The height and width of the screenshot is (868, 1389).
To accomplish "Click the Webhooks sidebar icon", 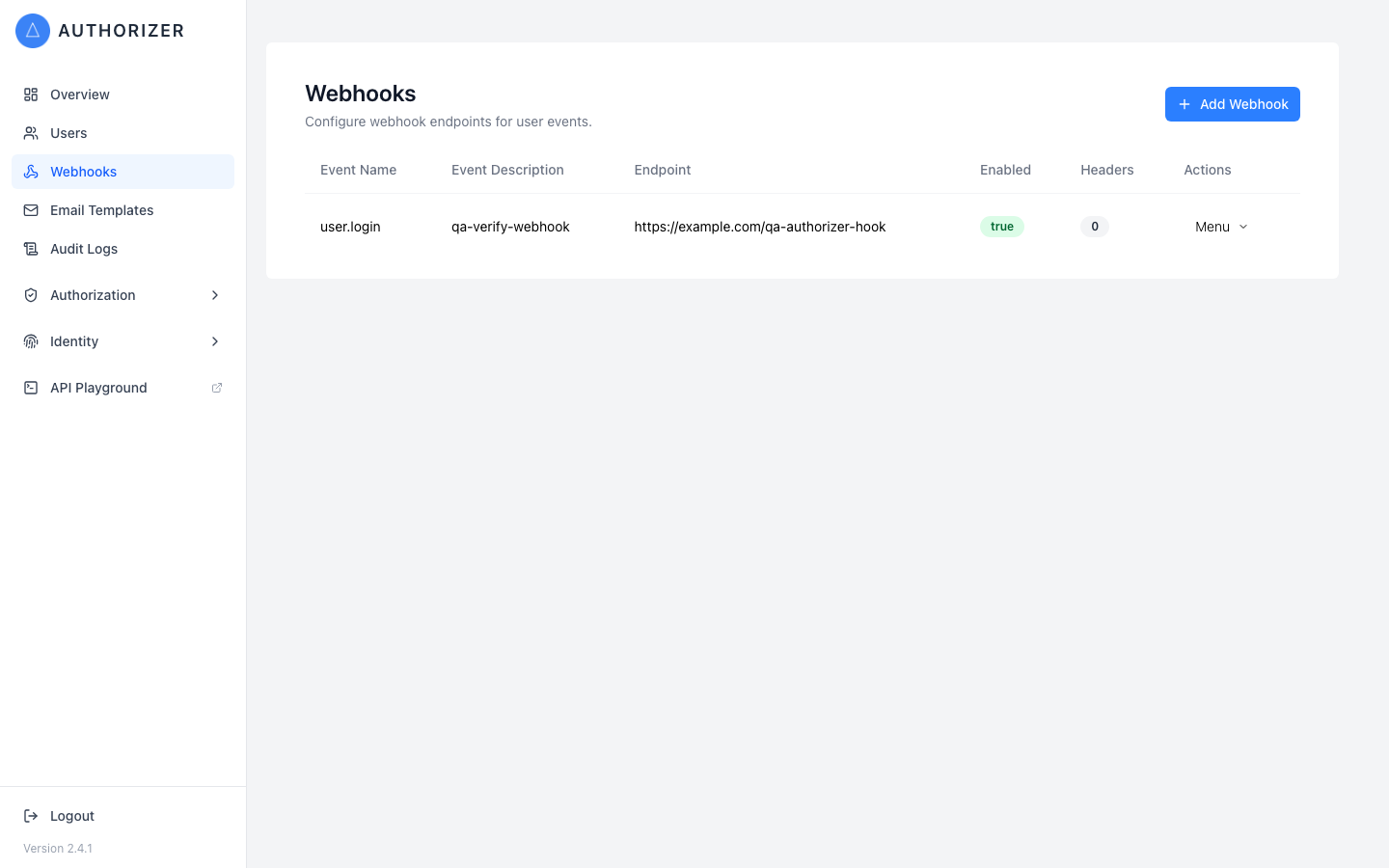I will pyautogui.click(x=31, y=172).
